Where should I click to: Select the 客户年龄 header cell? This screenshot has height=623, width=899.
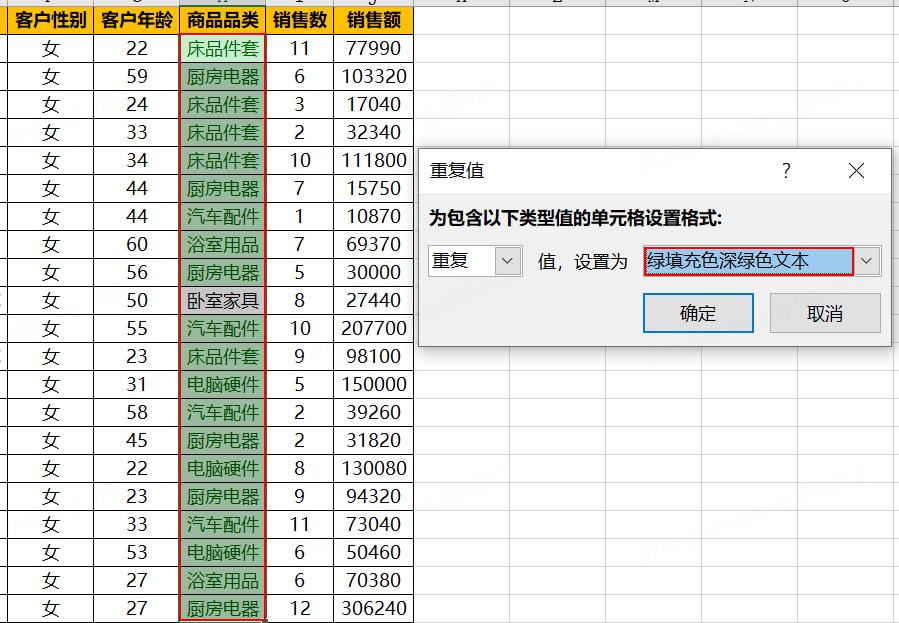pyautogui.click(x=136, y=21)
